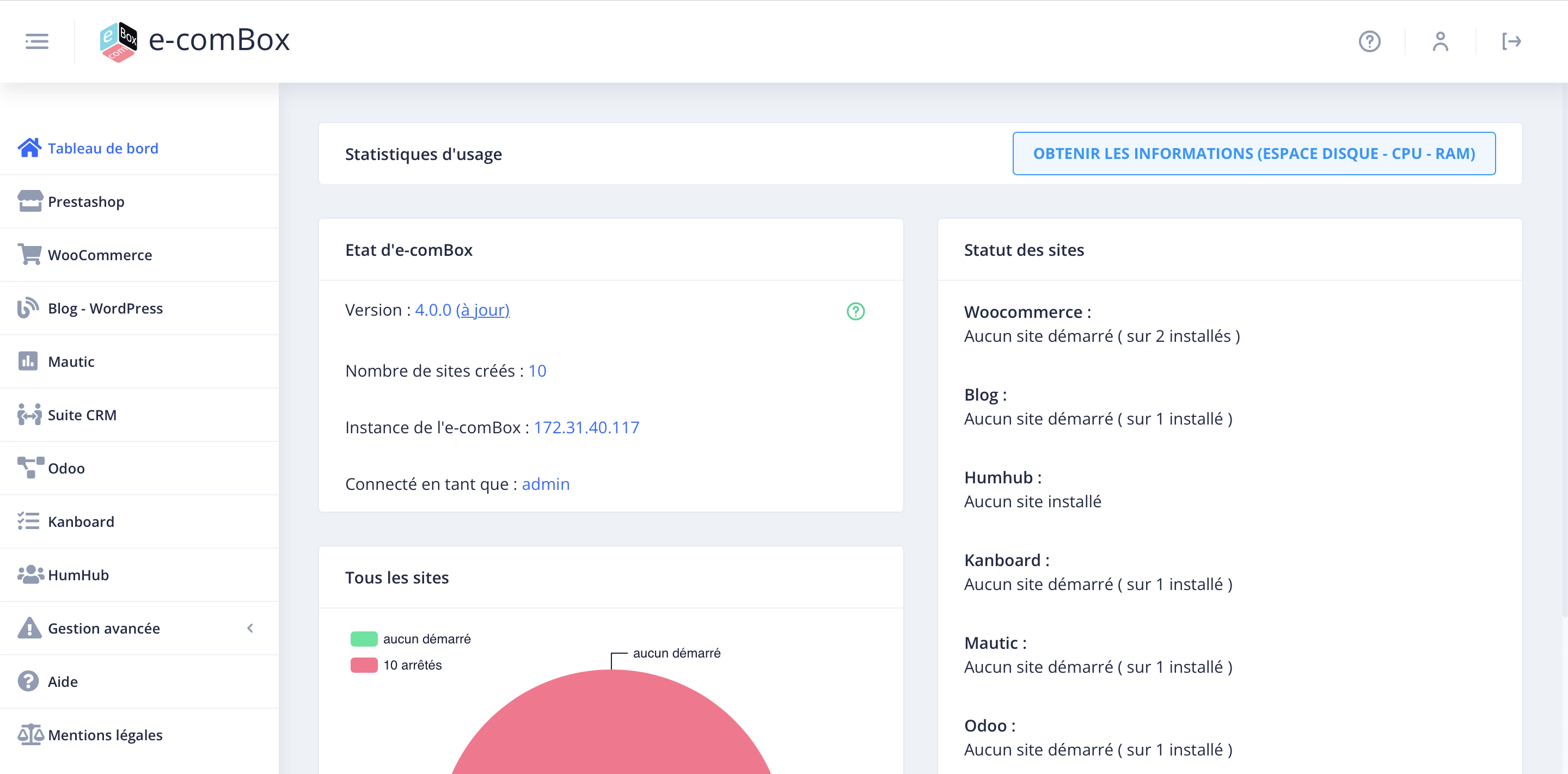The image size is (1568, 774).
Task: Open the user profile icon
Action: point(1440,41)
